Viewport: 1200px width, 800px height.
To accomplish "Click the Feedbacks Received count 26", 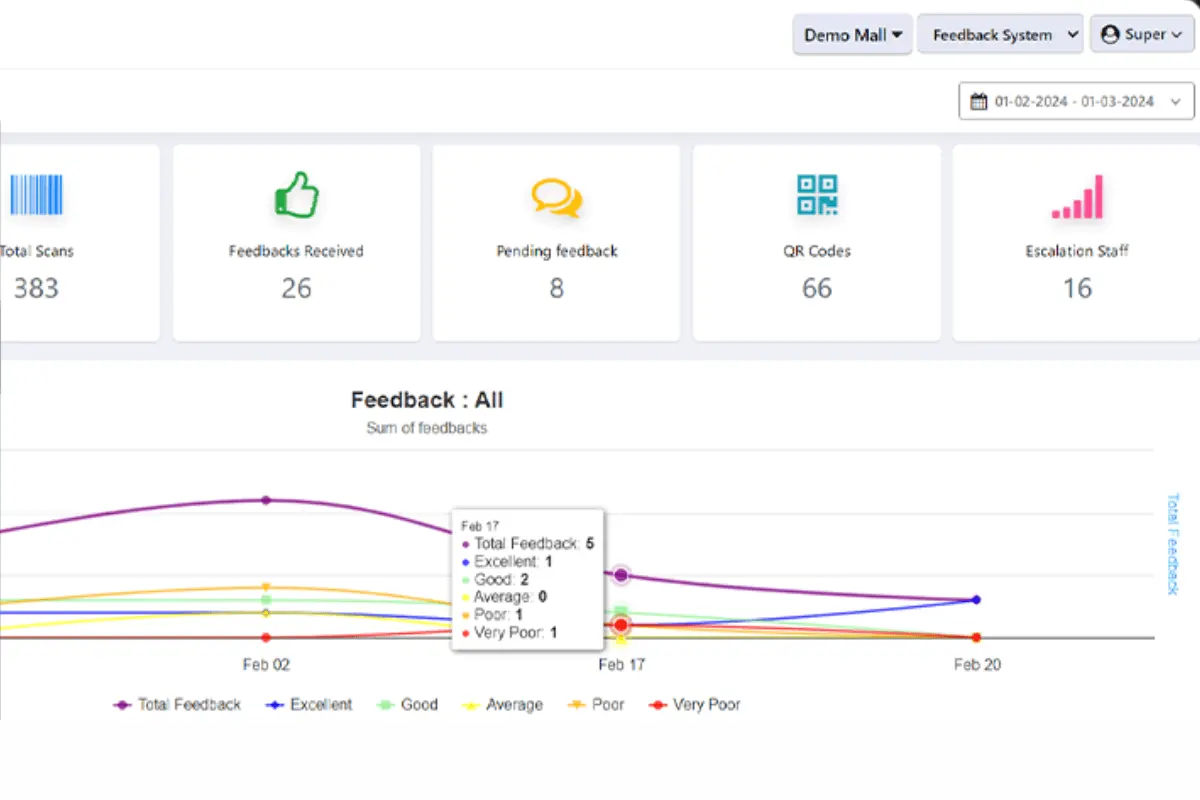I will coord(296,288).
